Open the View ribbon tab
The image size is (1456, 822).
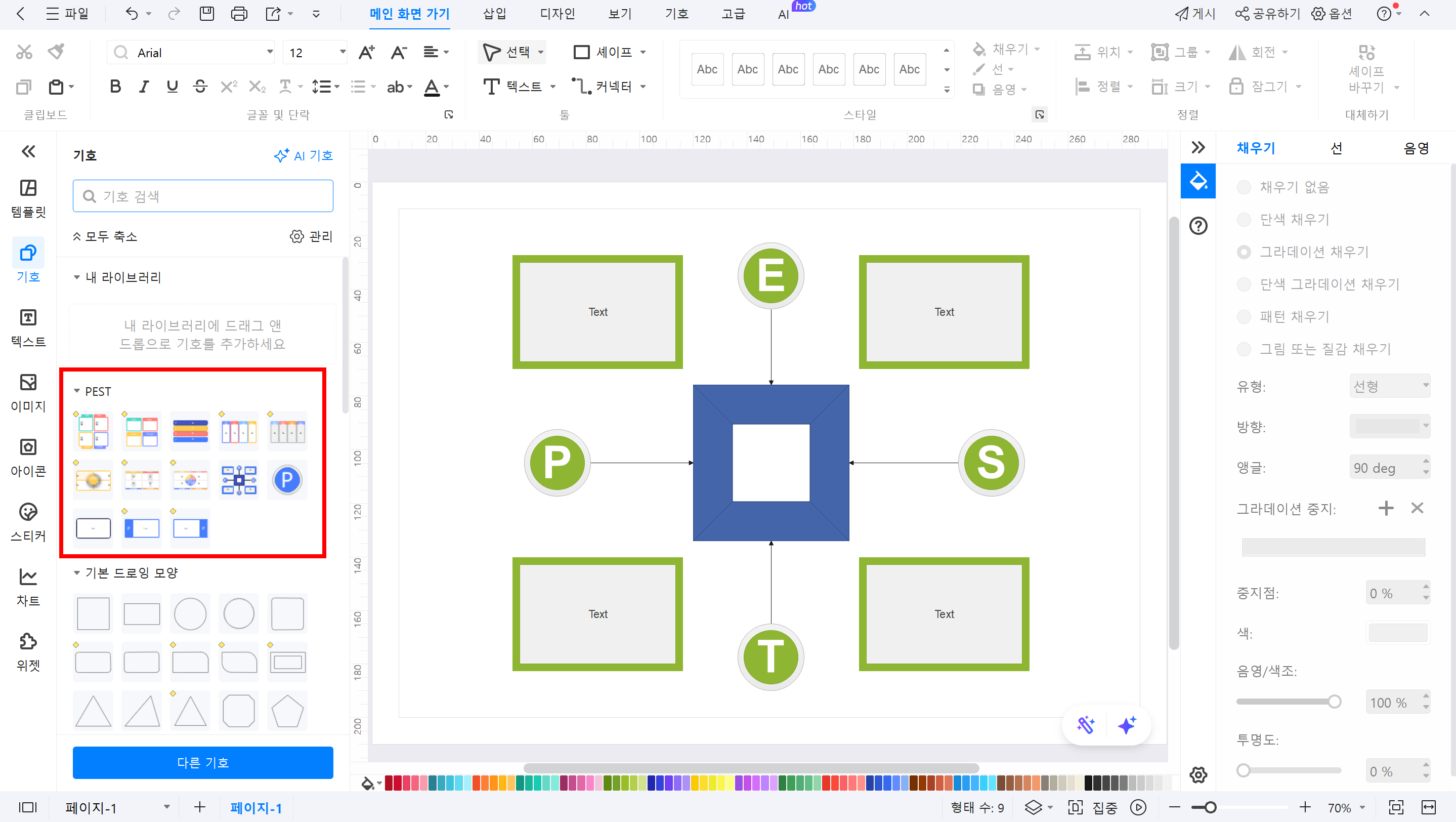click(619, 14)
